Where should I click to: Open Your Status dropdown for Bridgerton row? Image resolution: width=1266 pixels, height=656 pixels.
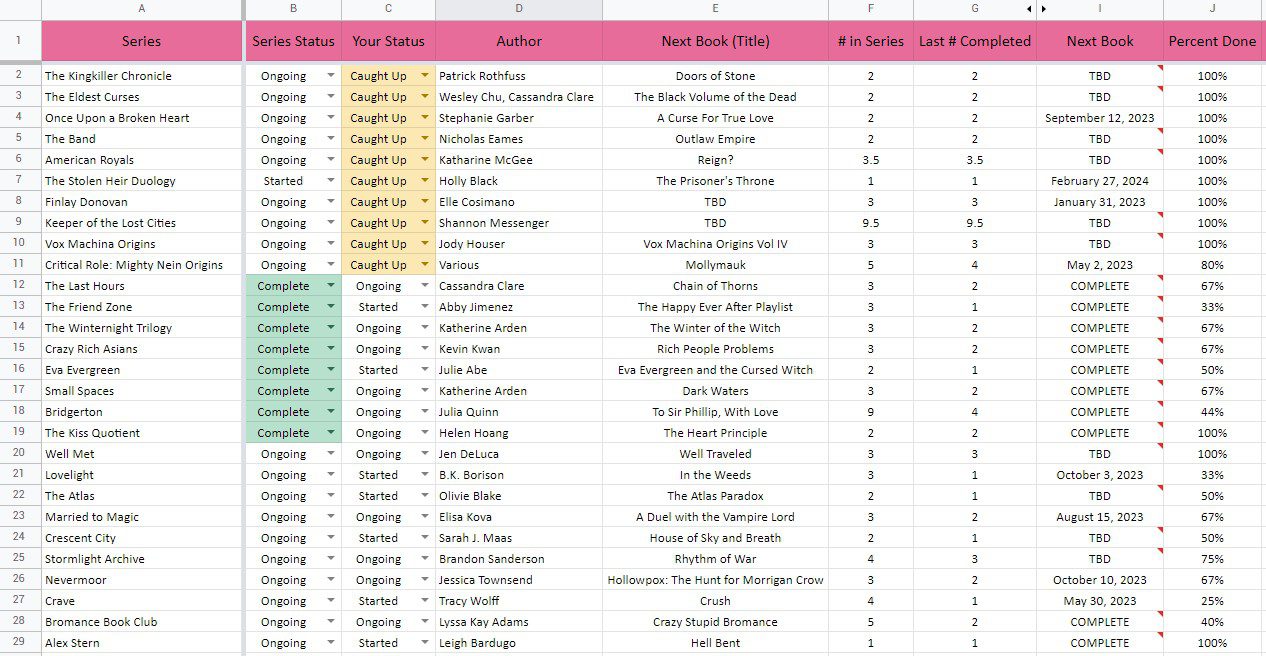click(425, 412)
